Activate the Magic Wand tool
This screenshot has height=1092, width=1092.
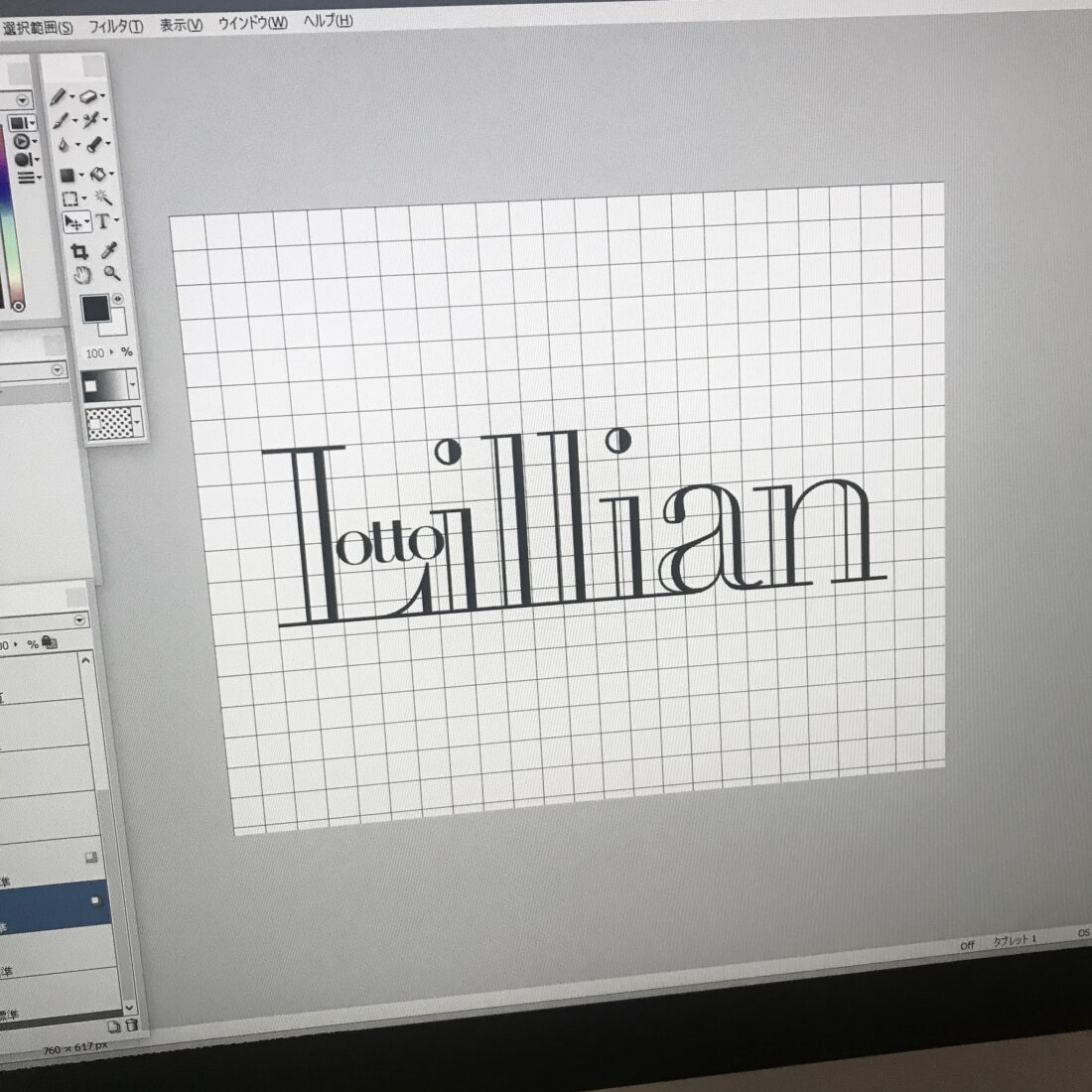pos(102,198)
